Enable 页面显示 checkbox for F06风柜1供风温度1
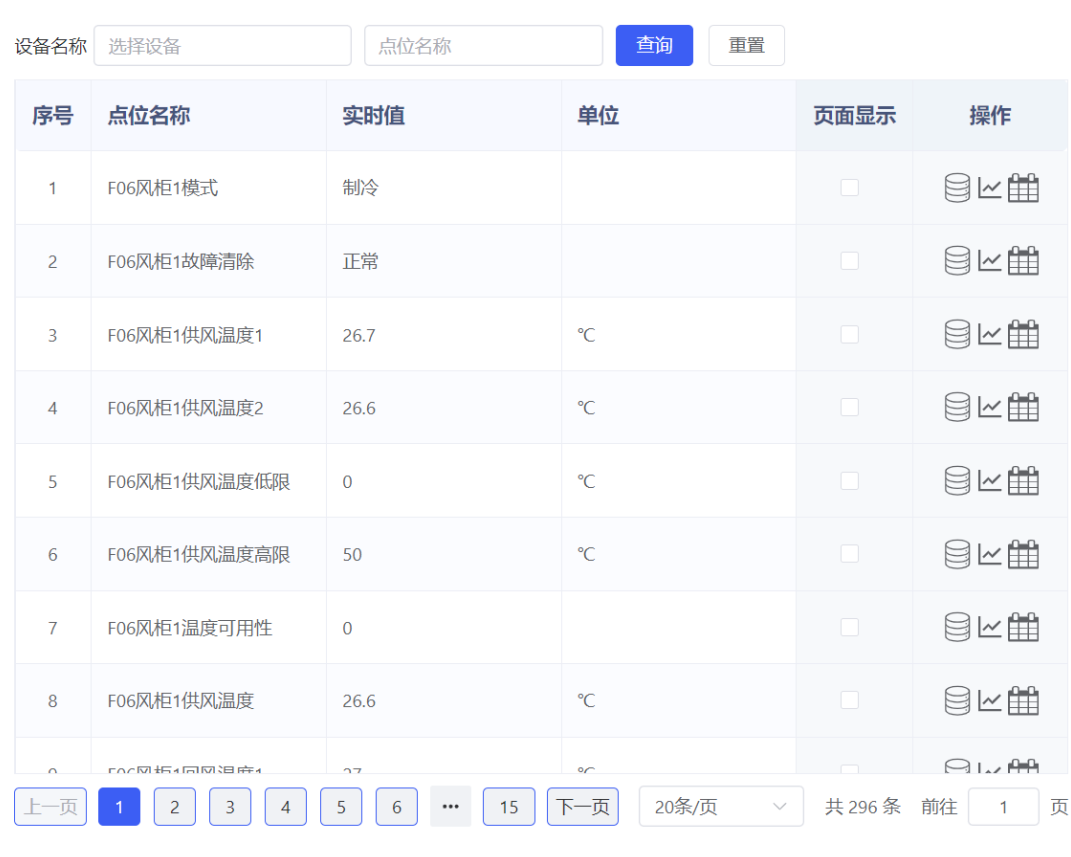Viewport: 1071px width, 857px height. click(x=849, y=335)
